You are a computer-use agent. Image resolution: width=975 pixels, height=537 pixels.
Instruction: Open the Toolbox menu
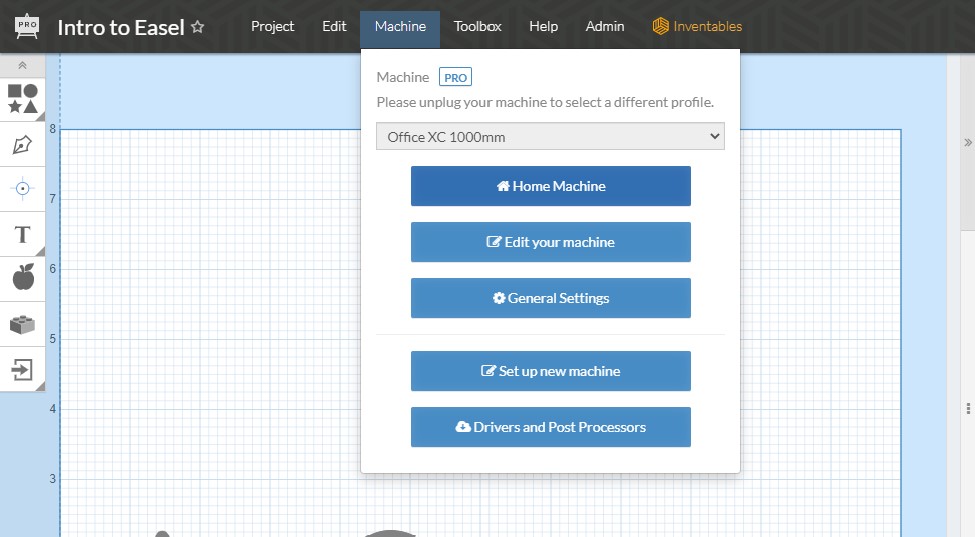click(x=478, y=26)
